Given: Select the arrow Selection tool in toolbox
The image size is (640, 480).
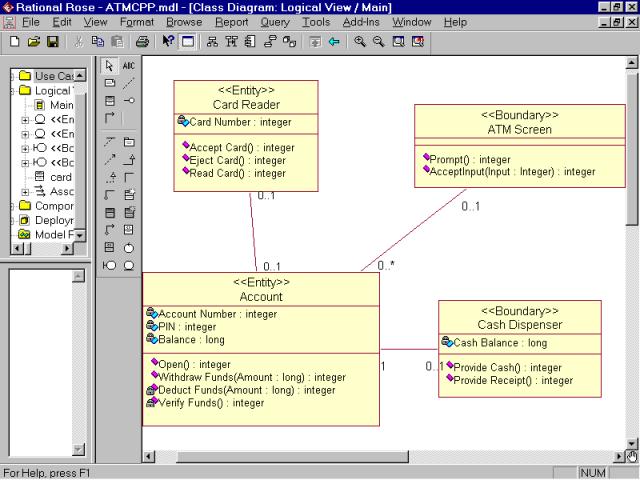Looking at the screenshot, I should point(109,66).
